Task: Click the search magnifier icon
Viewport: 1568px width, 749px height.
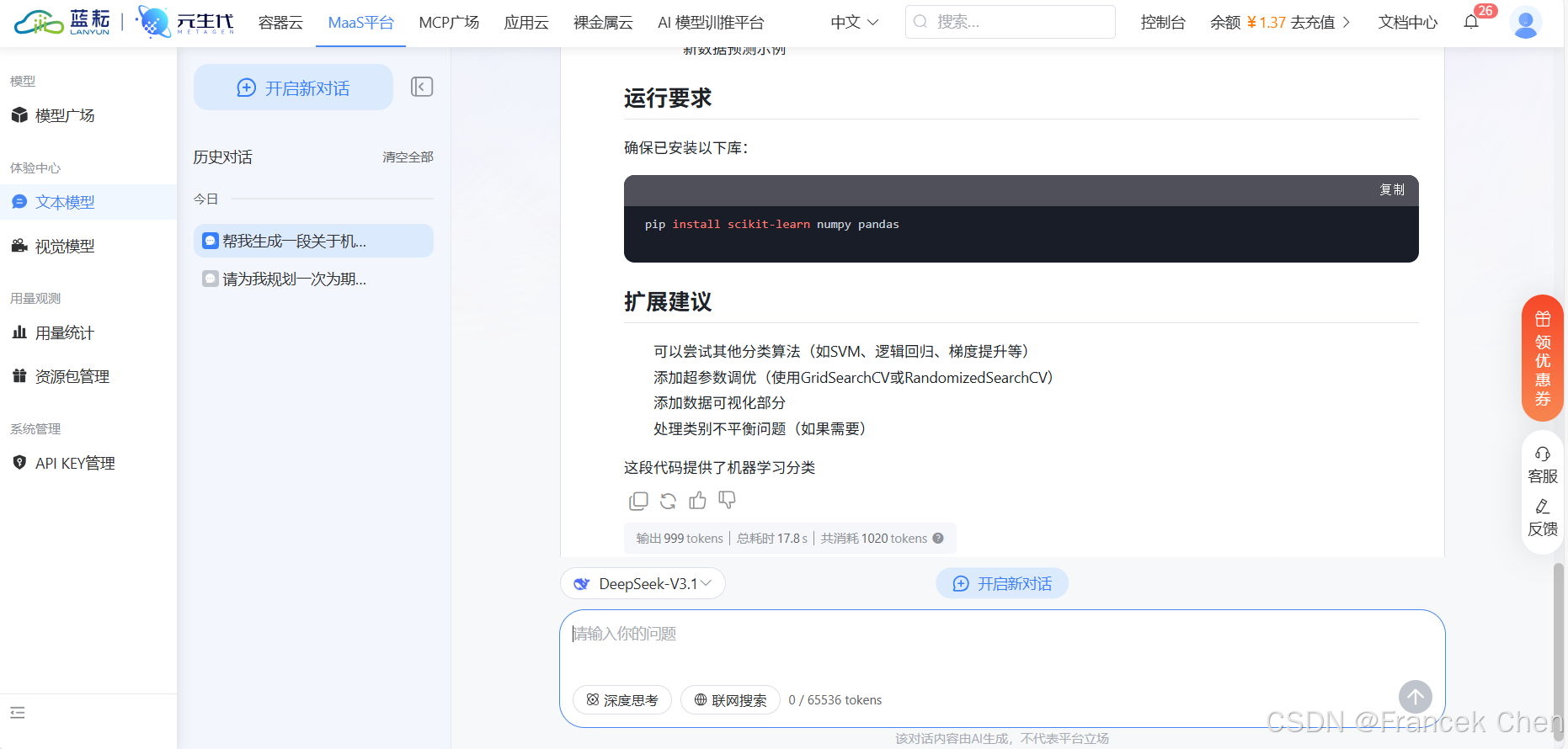Action: (920, 22)
